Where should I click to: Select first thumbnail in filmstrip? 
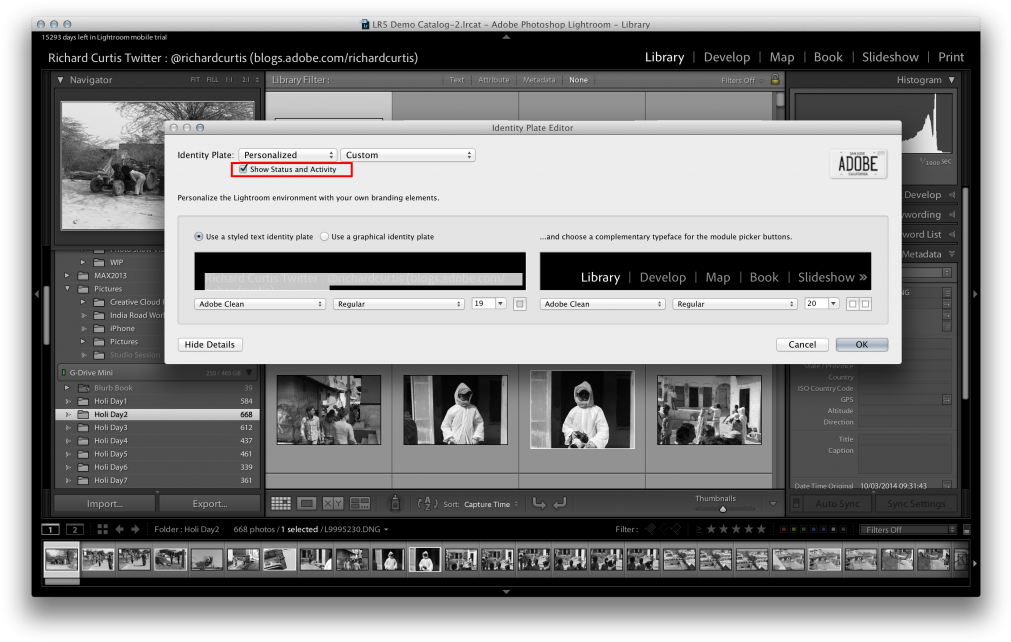61,559
